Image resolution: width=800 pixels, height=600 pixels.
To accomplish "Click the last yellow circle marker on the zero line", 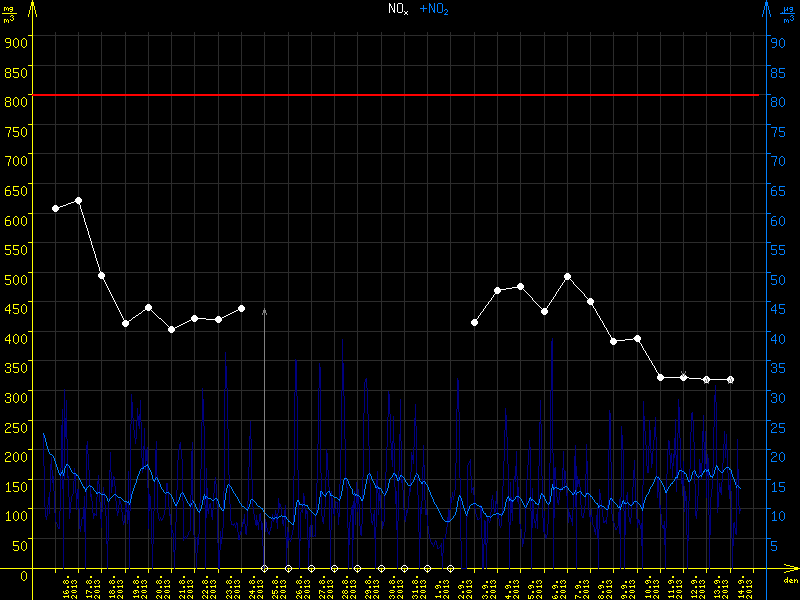I will (450, 568).
